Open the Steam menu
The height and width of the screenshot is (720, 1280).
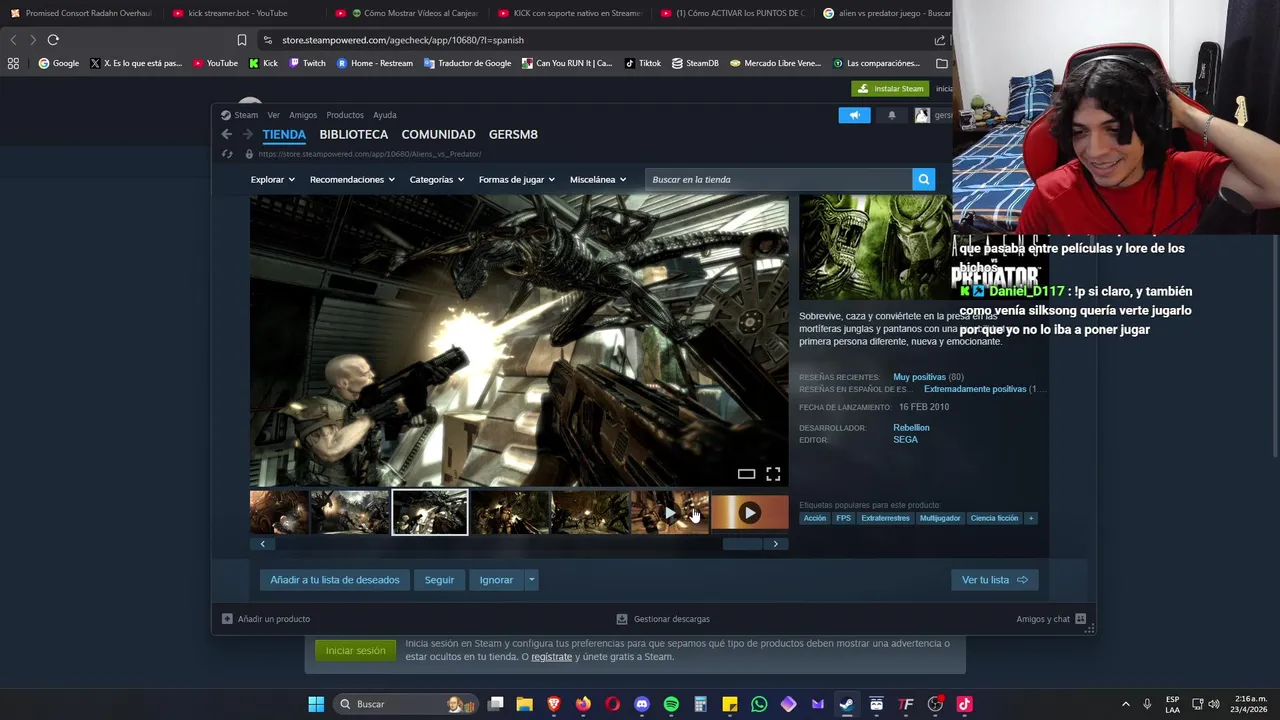tap(246, 115)
